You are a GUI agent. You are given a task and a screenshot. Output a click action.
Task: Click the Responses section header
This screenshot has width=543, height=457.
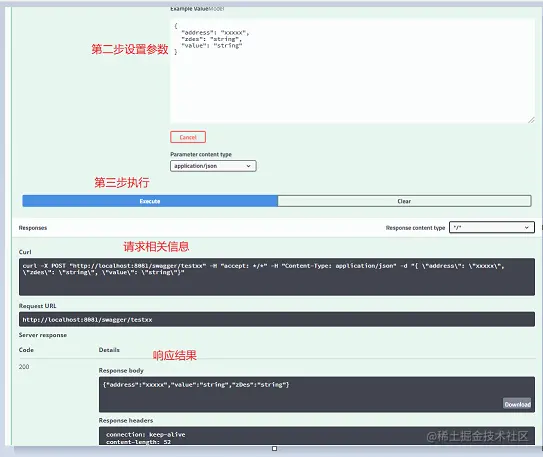click(x=33, y=228)
